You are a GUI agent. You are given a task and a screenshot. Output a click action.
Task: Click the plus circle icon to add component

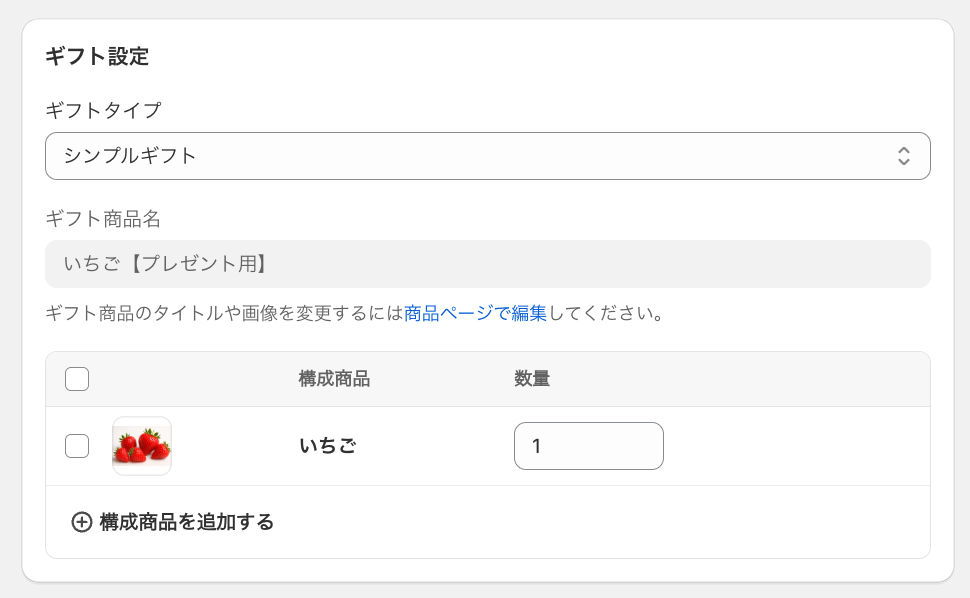pos(82,522)
